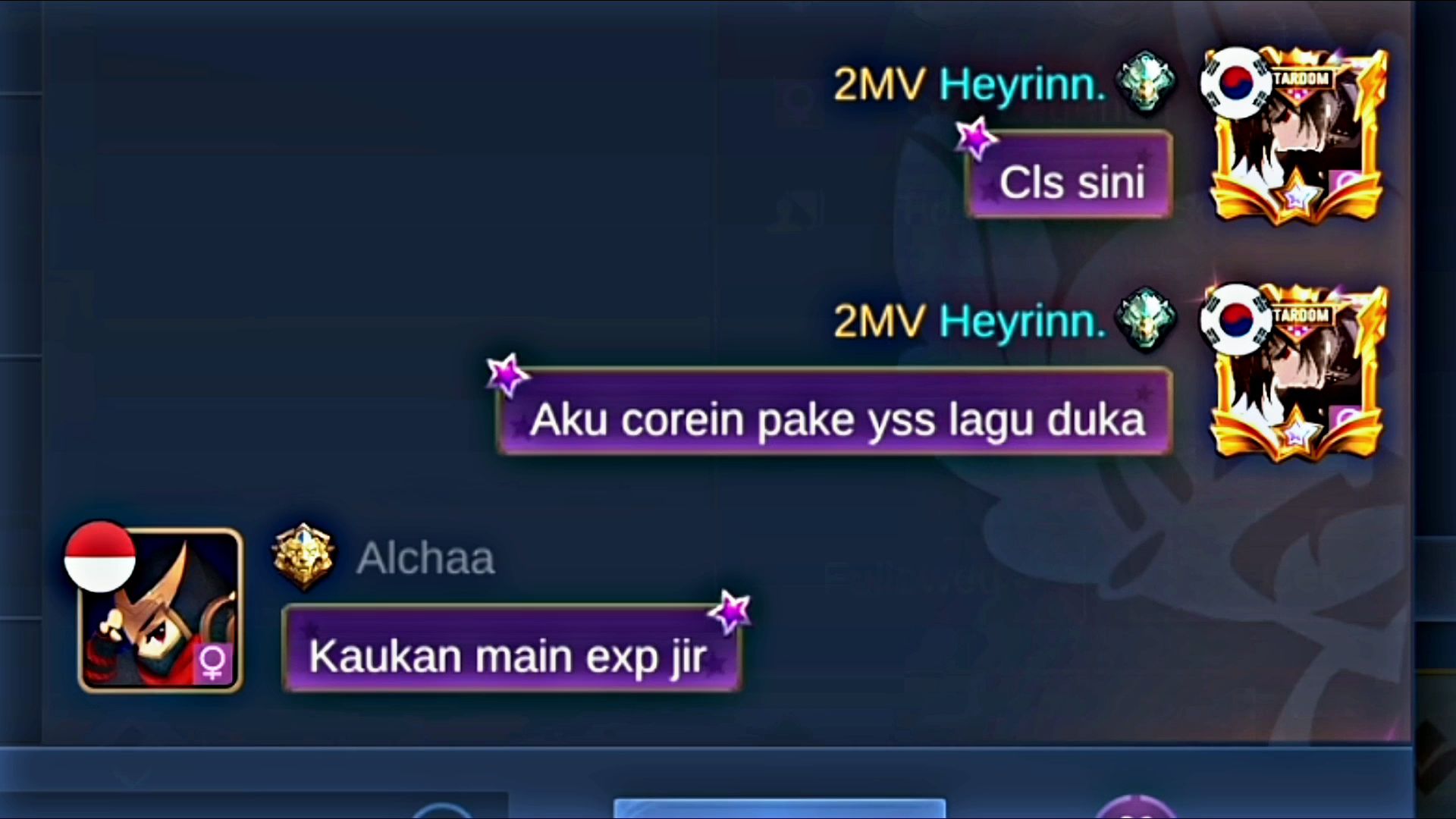Screen dimensions: 1456x819
Task: Click the purple star on "Cls sini" bubble
Action: tap(975, 139)
